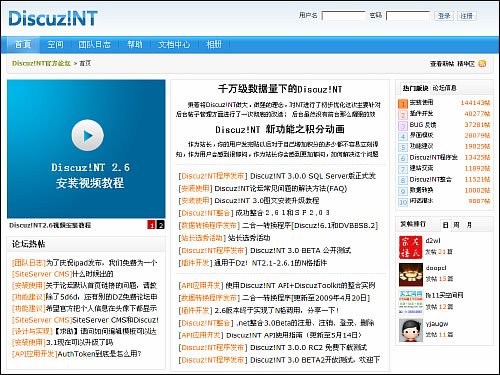Open rank 2 board 插件开发

pyautogui.click(x=421, y=113)
